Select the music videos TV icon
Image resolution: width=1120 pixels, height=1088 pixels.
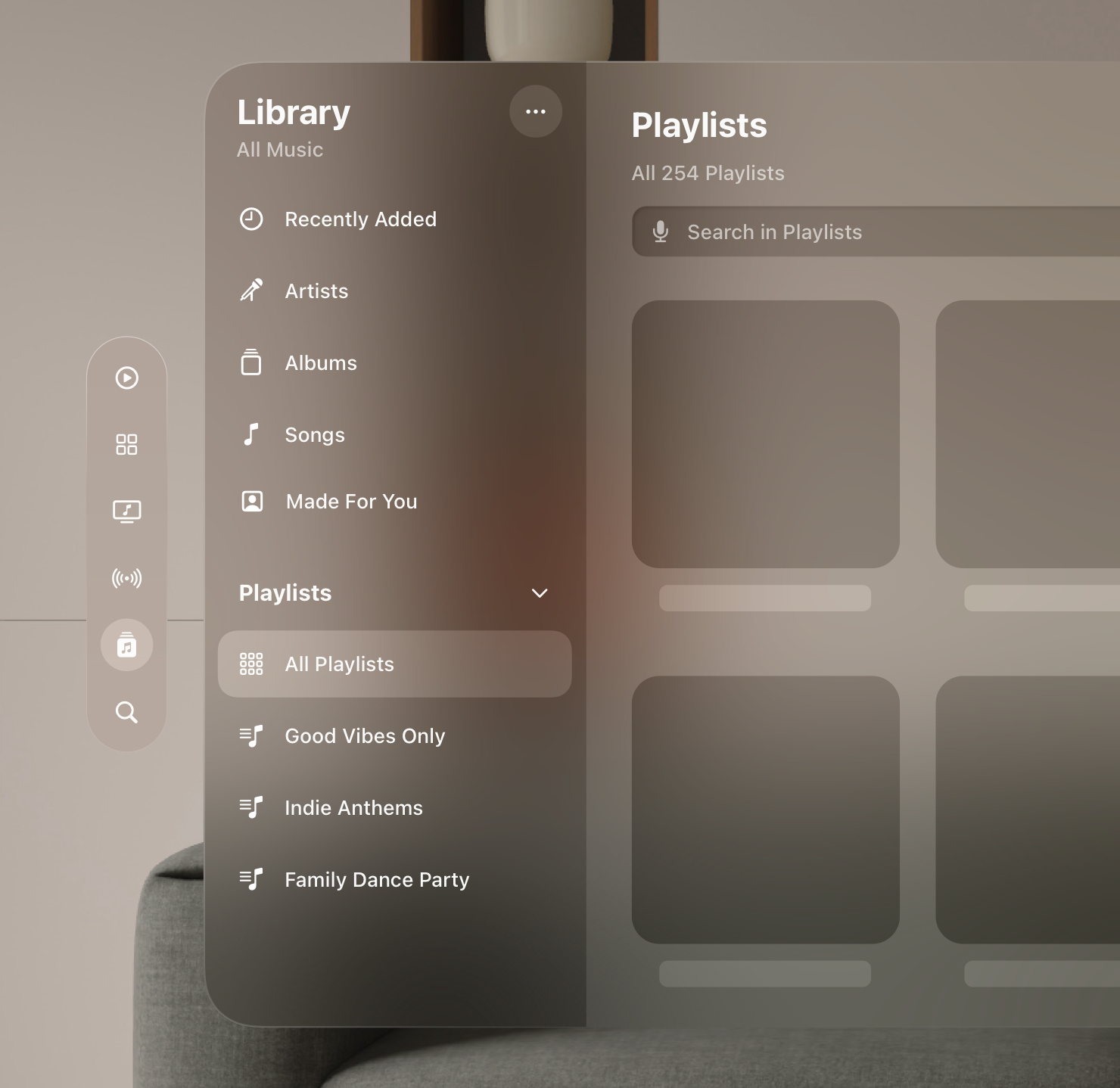click(x=126, y=511)
